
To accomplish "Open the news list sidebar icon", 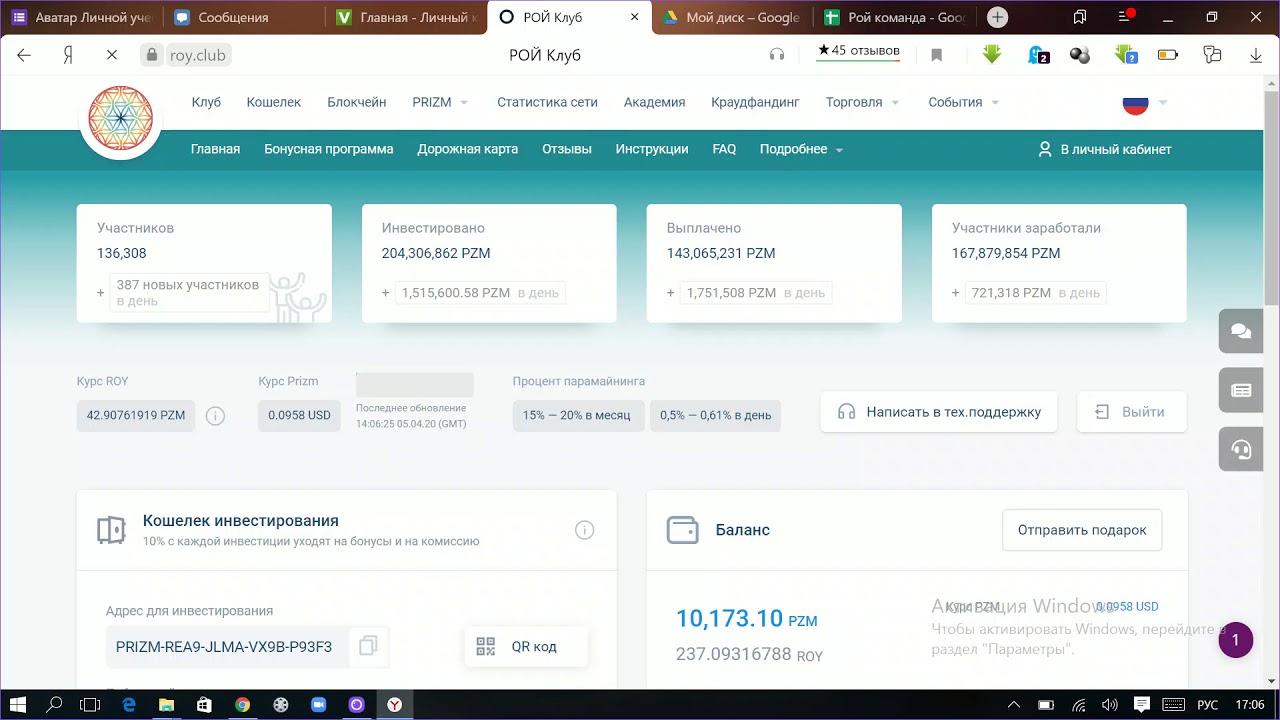I will click(1241, 391).
